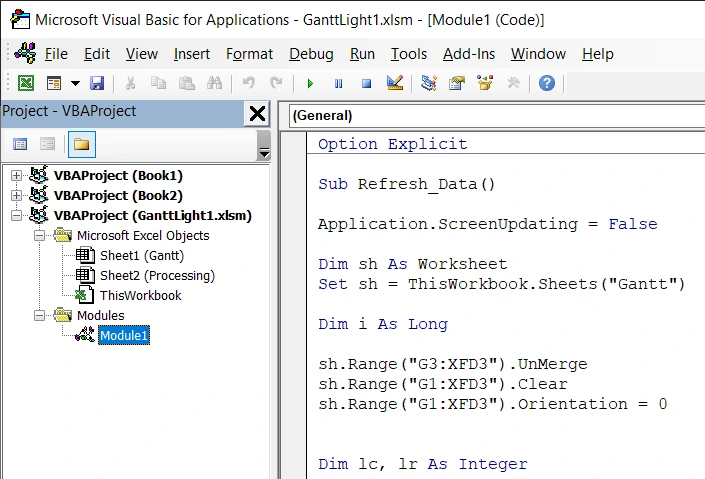Open the Add-Ins menu
This screenshot has height=479, width=705.
(x=469, y=54)
